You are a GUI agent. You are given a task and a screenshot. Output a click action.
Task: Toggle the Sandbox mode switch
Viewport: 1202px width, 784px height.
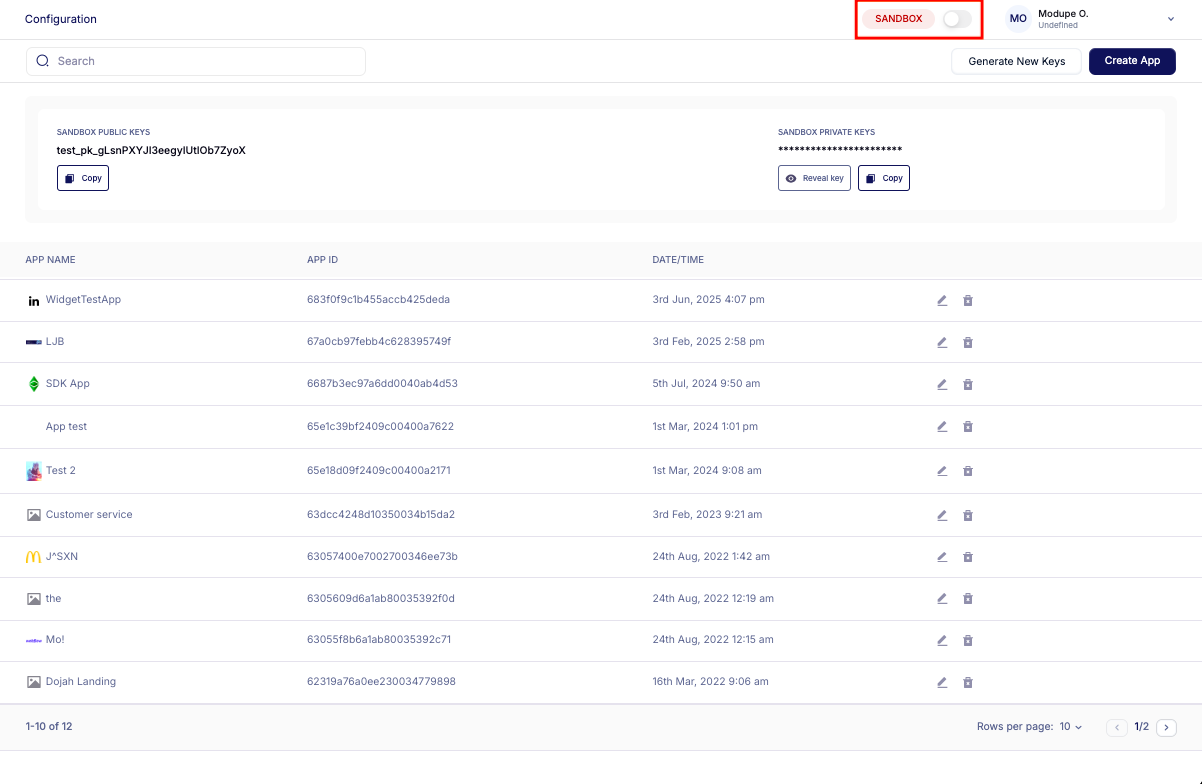pyautogui.click(x=956, y=19)
